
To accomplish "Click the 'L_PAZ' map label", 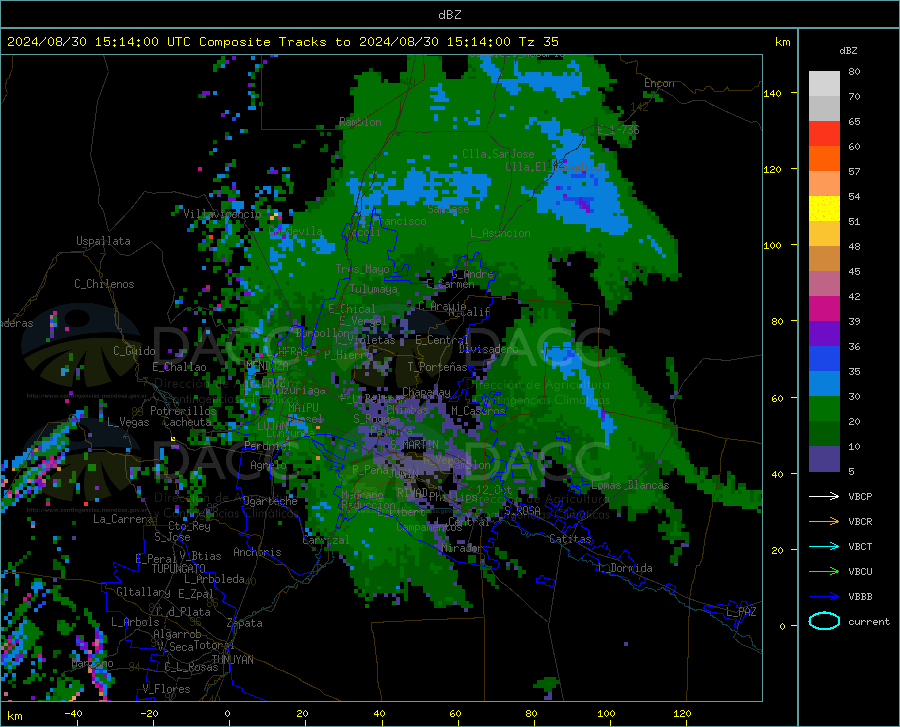I will [741, 612].
